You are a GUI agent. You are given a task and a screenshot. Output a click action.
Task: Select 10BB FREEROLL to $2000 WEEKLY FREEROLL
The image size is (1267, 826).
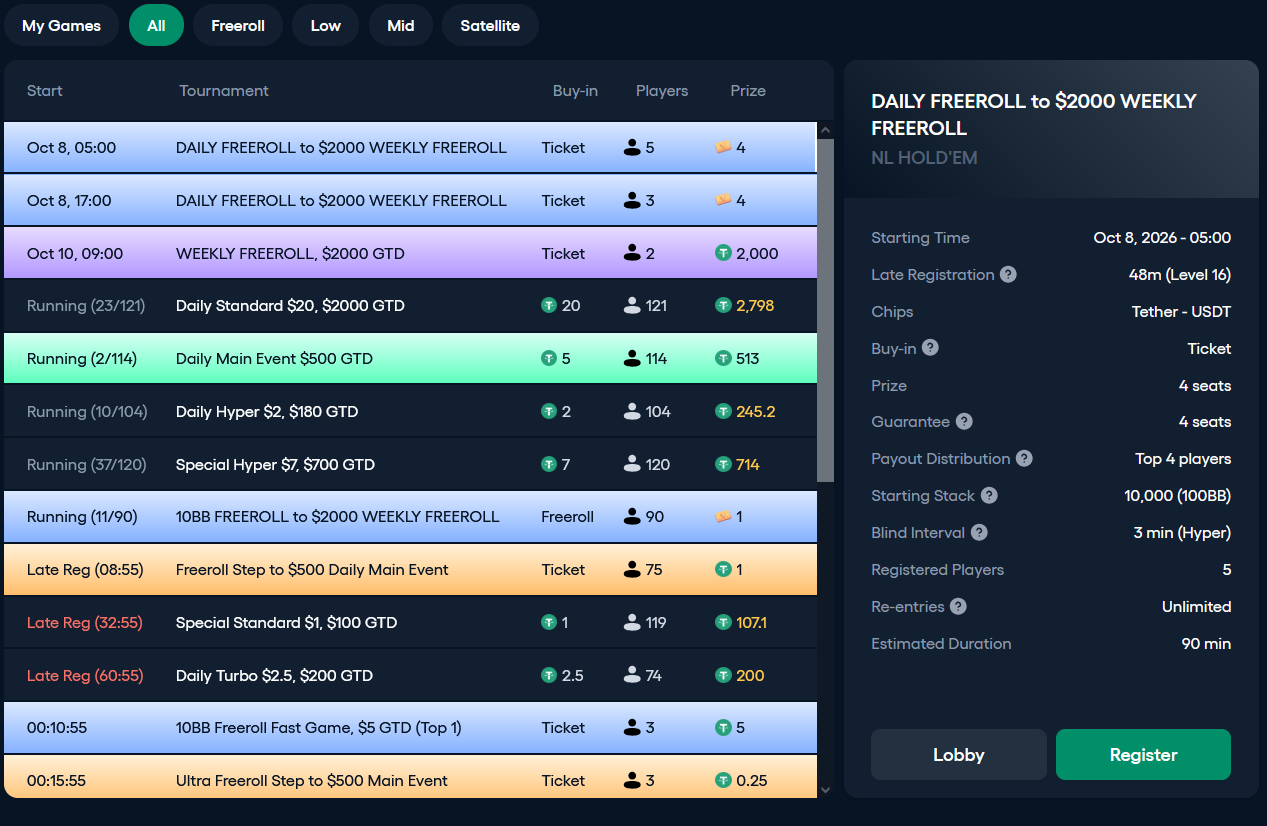tap(410, 517)
